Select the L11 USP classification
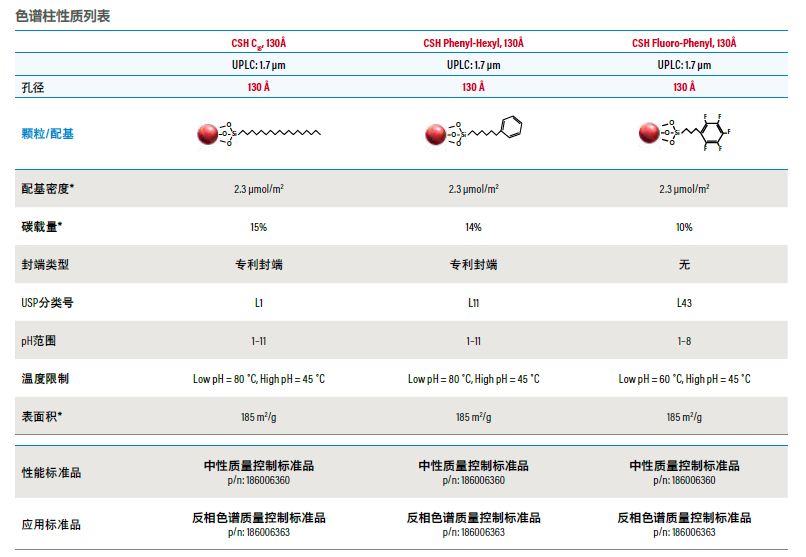This screenshot has width=806, height=557. click(473, 303)
